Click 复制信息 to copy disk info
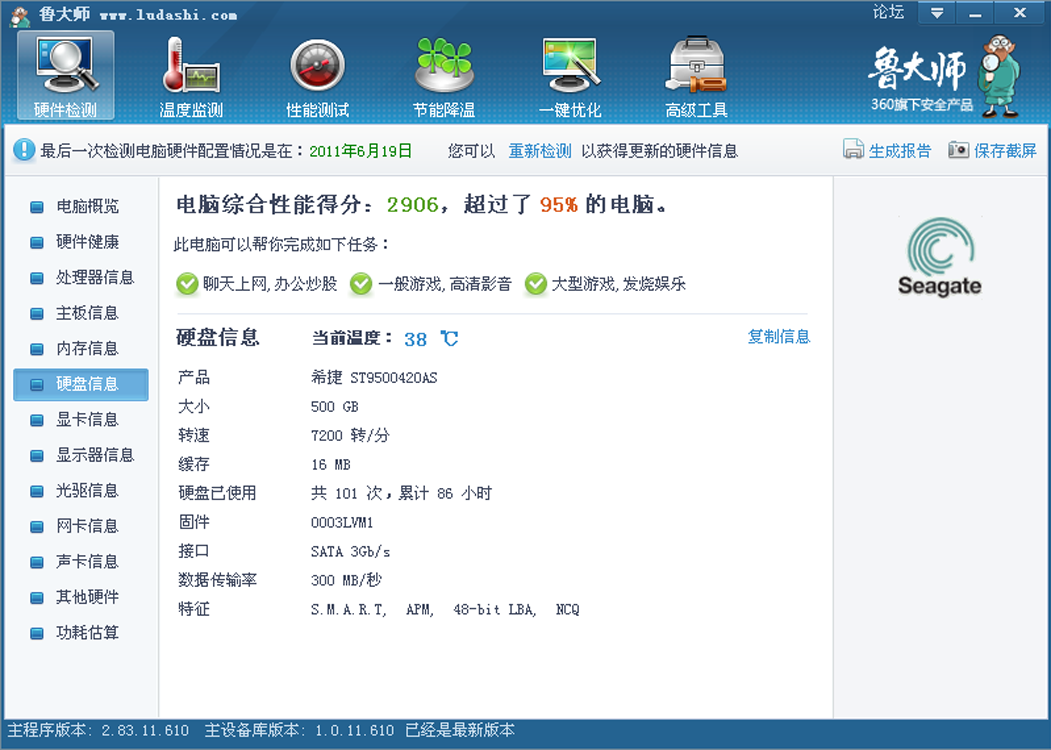1051x750 pixels. click(x=779, y=336)
